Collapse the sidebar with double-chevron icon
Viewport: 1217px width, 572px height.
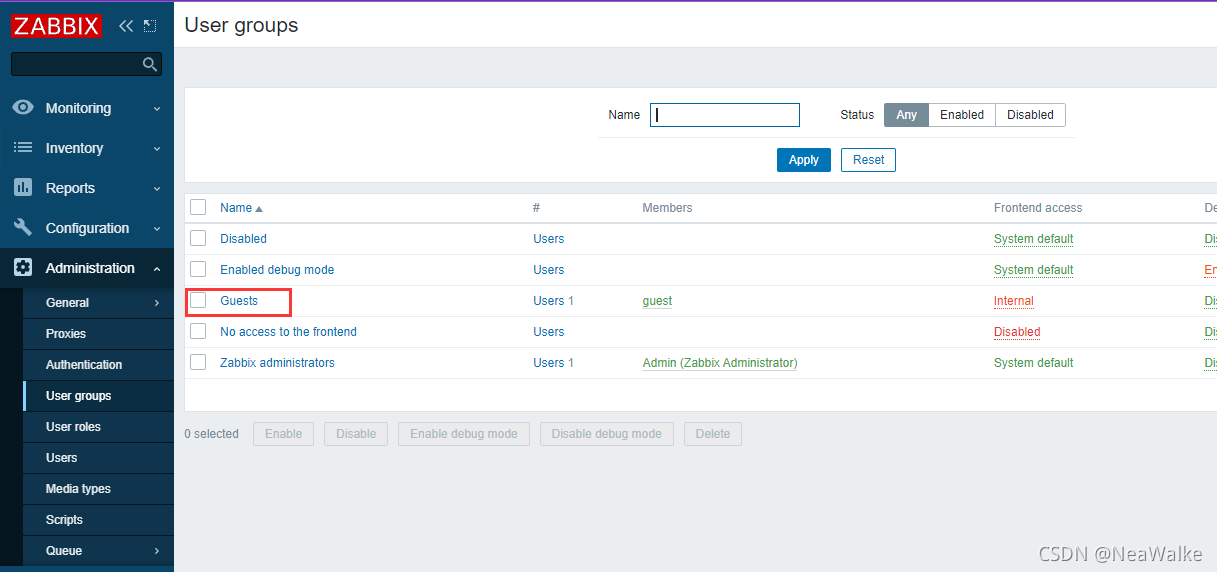(126, 26)
